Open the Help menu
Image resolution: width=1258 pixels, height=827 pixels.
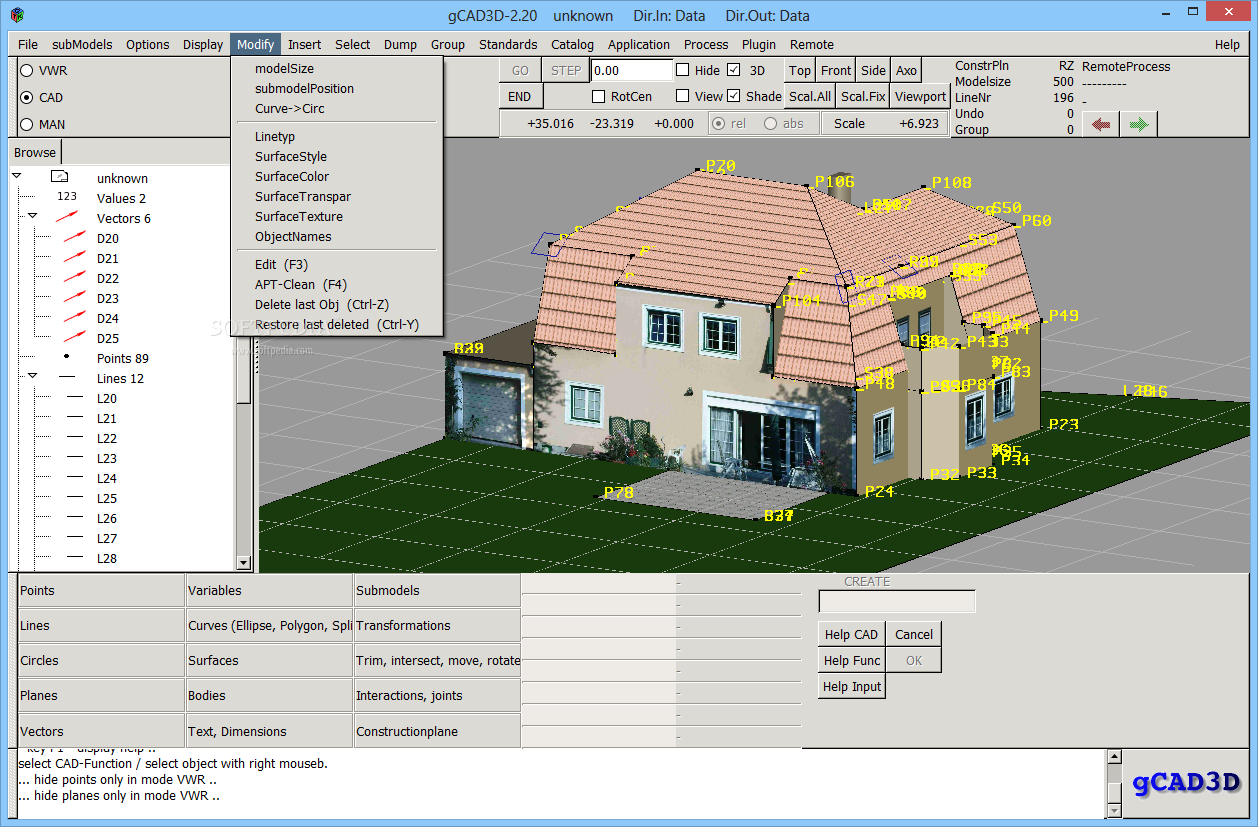1227,45
